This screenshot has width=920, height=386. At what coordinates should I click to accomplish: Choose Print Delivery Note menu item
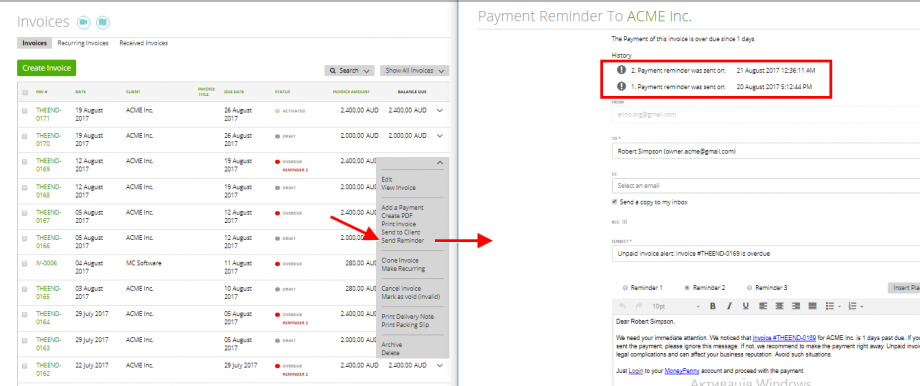[408, 317]
